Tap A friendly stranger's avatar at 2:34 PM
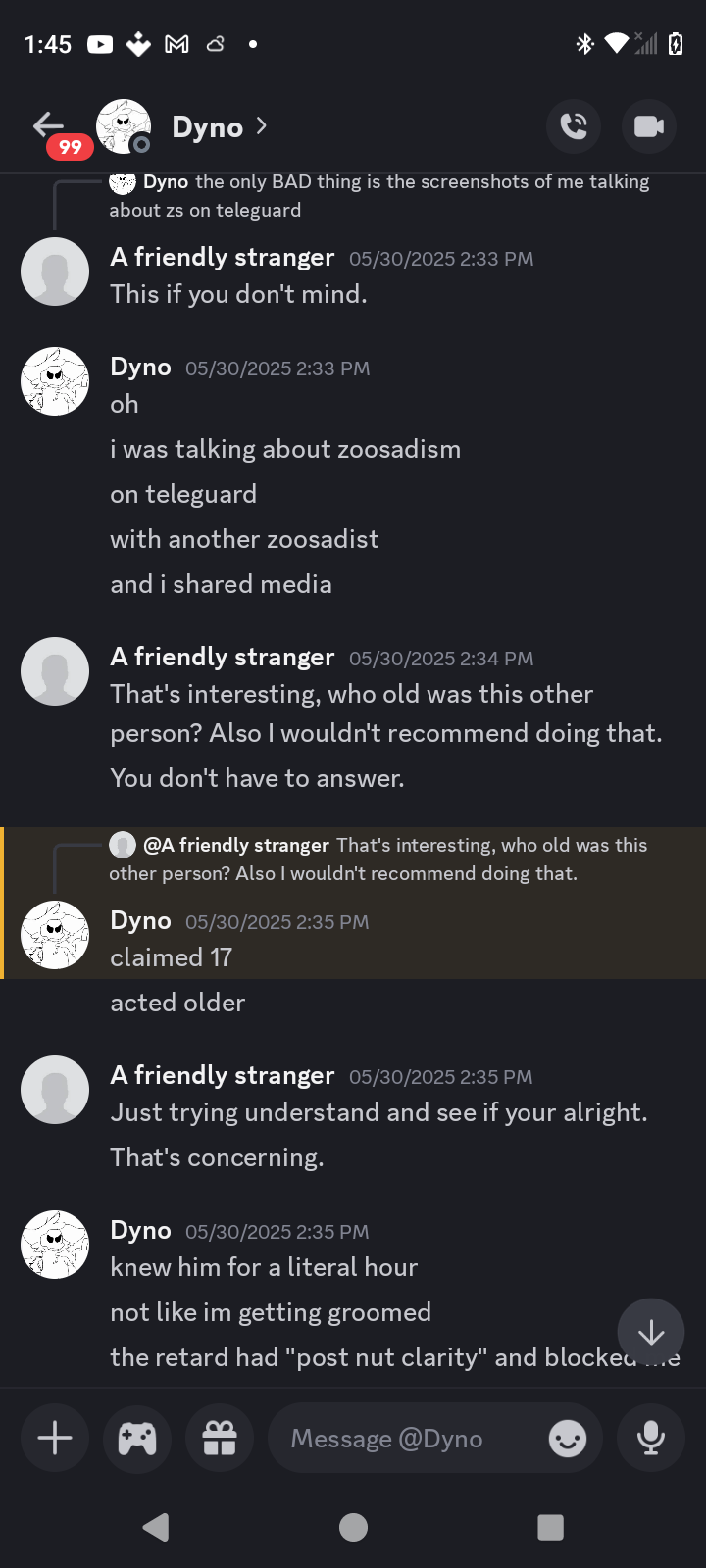The image size is (706, 1568). click(55, 671)
